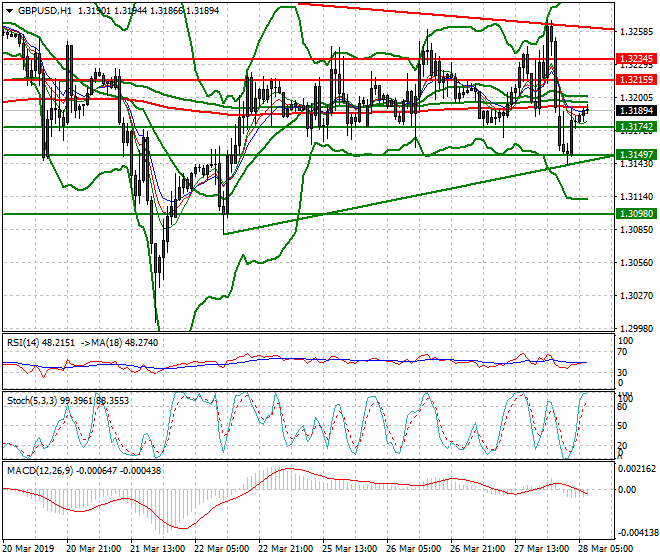Click the green 1.31742 support level label
660x560 pixels.
tap(636, 126)
